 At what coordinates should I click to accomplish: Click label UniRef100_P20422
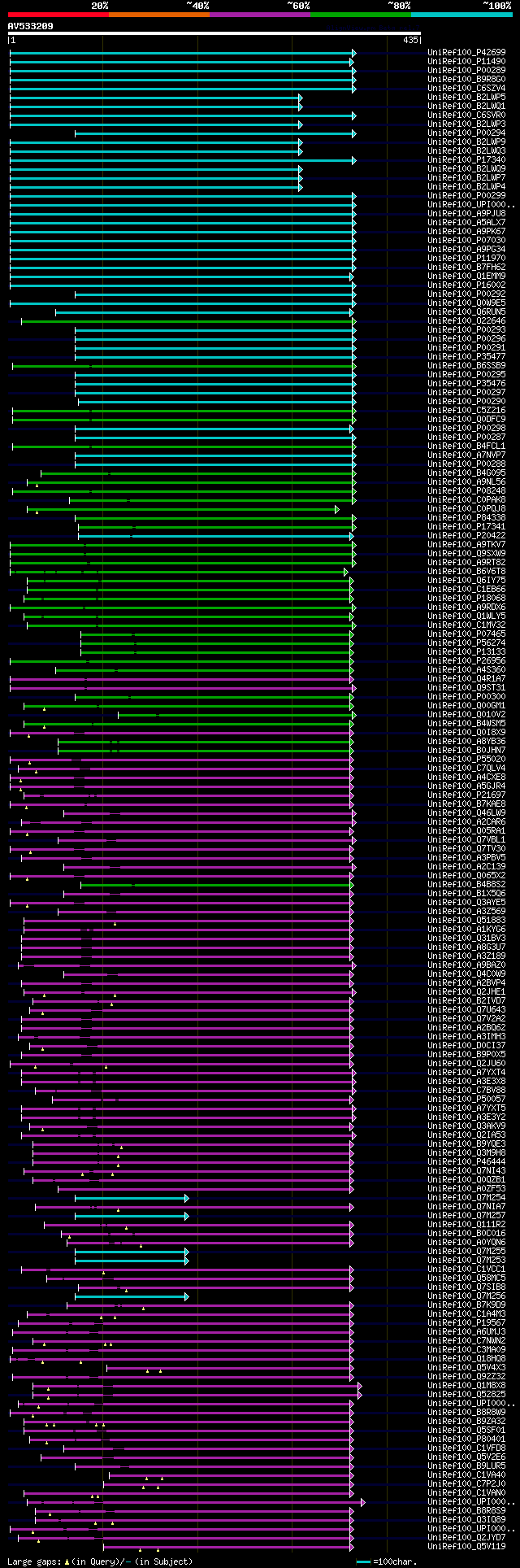click(x=466, y=536)
